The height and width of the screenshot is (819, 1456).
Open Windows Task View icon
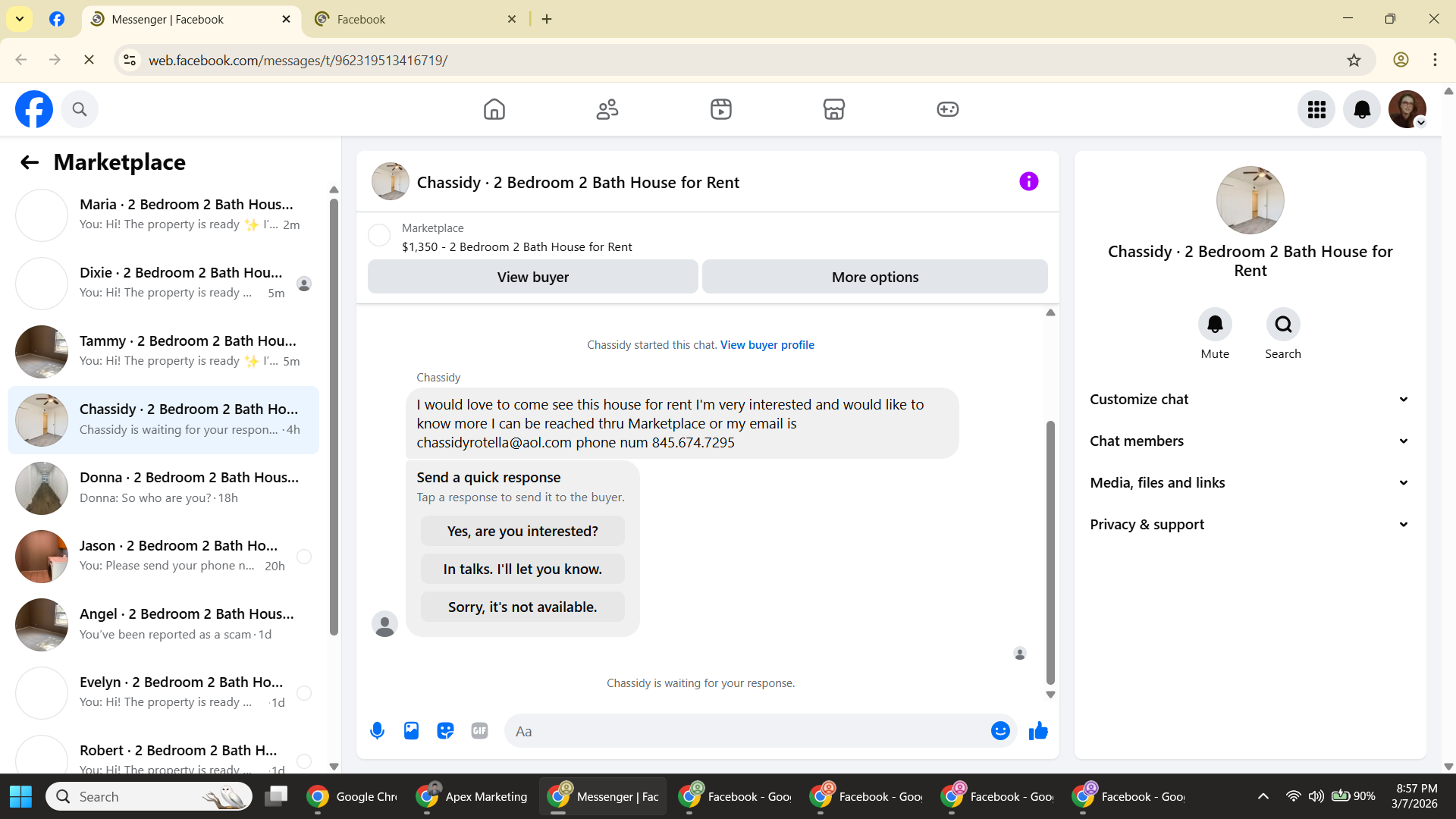pyautogui.click(x=276, y=796)
